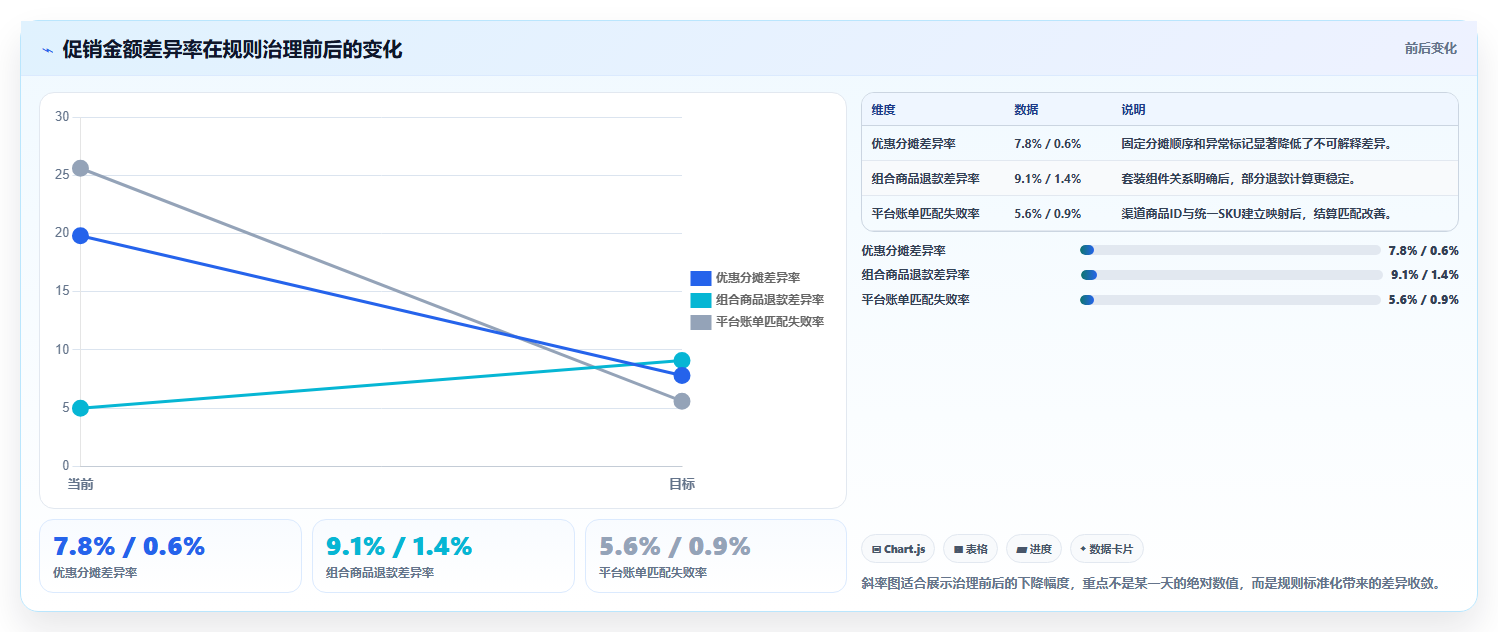Click the 目标 x-axis label
Image resolution: width=1498 pixels, height=632 pixels.
click(x=682, y=484)
